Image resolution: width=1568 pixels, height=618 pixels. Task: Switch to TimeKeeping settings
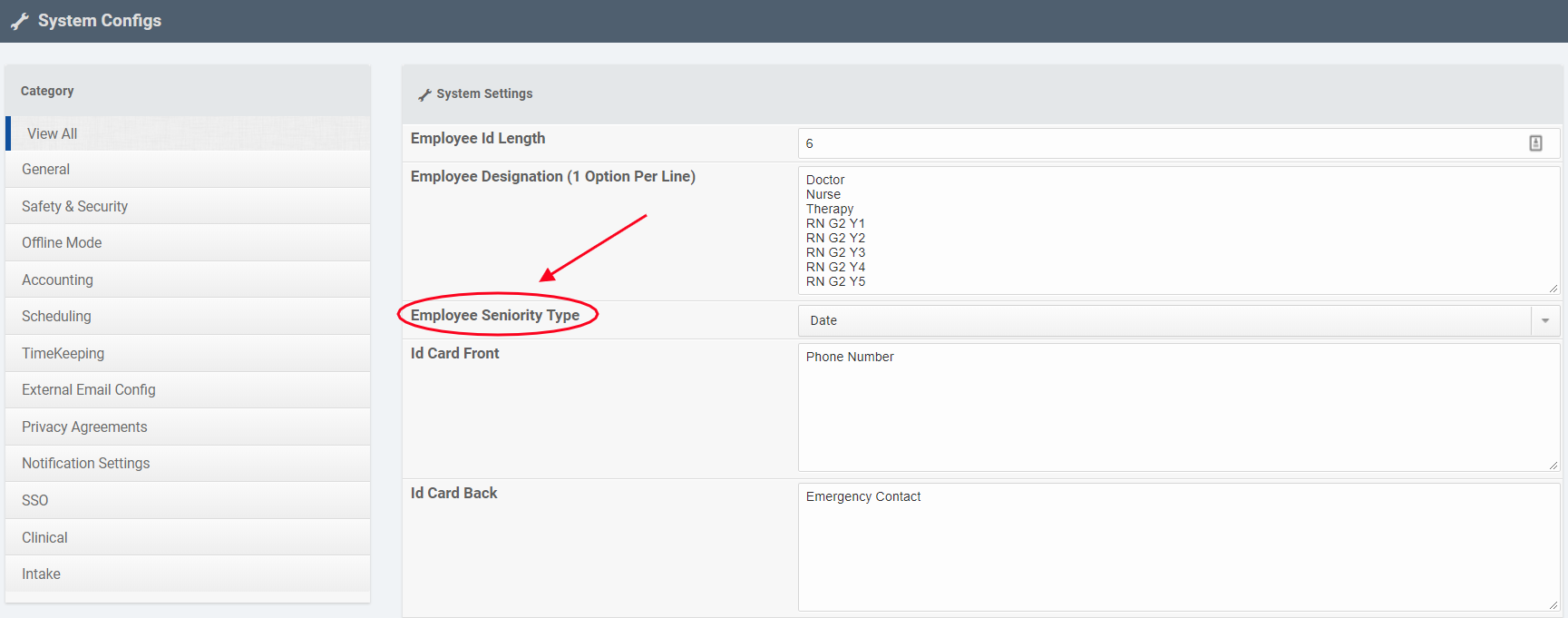[63, 354]
